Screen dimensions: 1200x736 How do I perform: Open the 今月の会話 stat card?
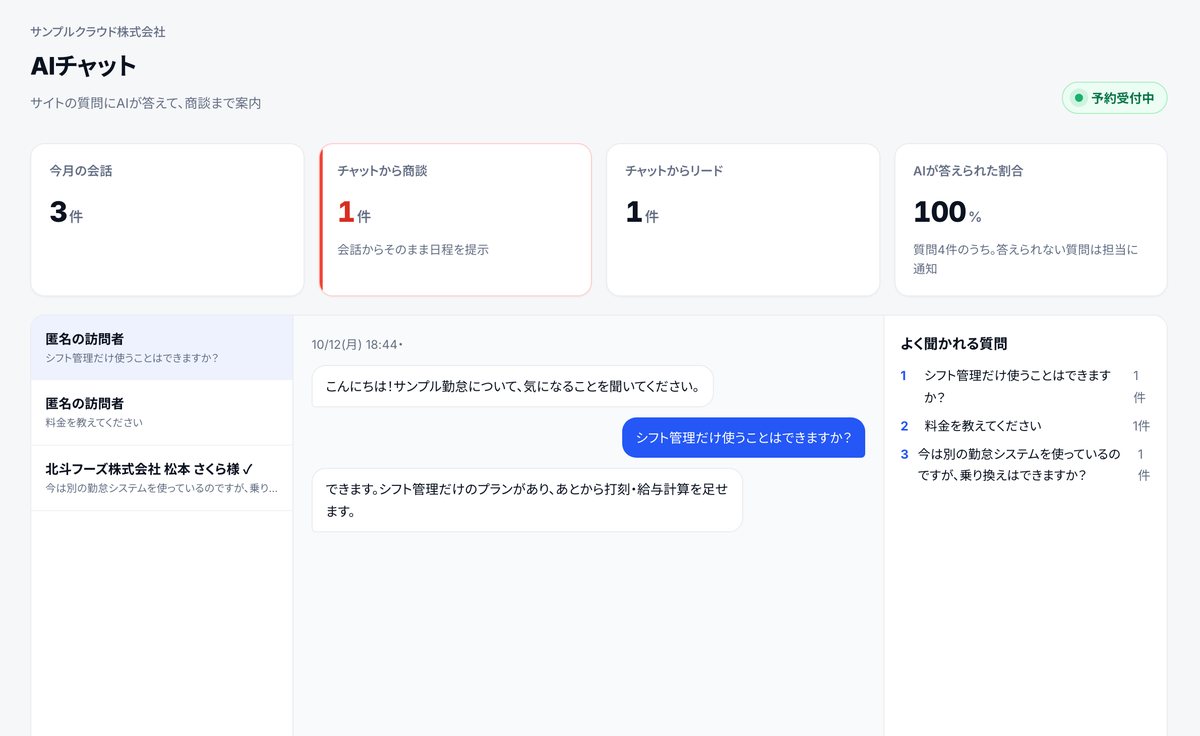tap(167, 220)
